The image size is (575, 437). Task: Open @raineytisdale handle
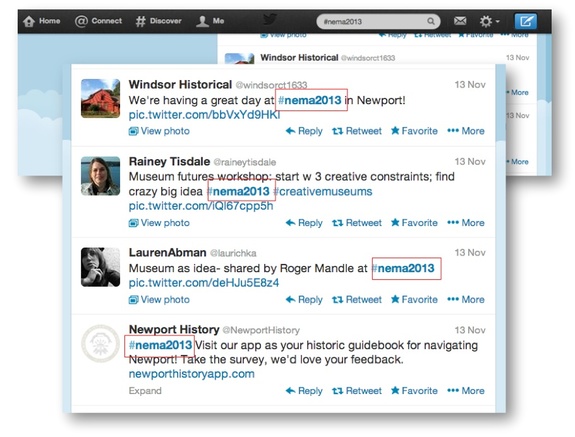[245, 162]
